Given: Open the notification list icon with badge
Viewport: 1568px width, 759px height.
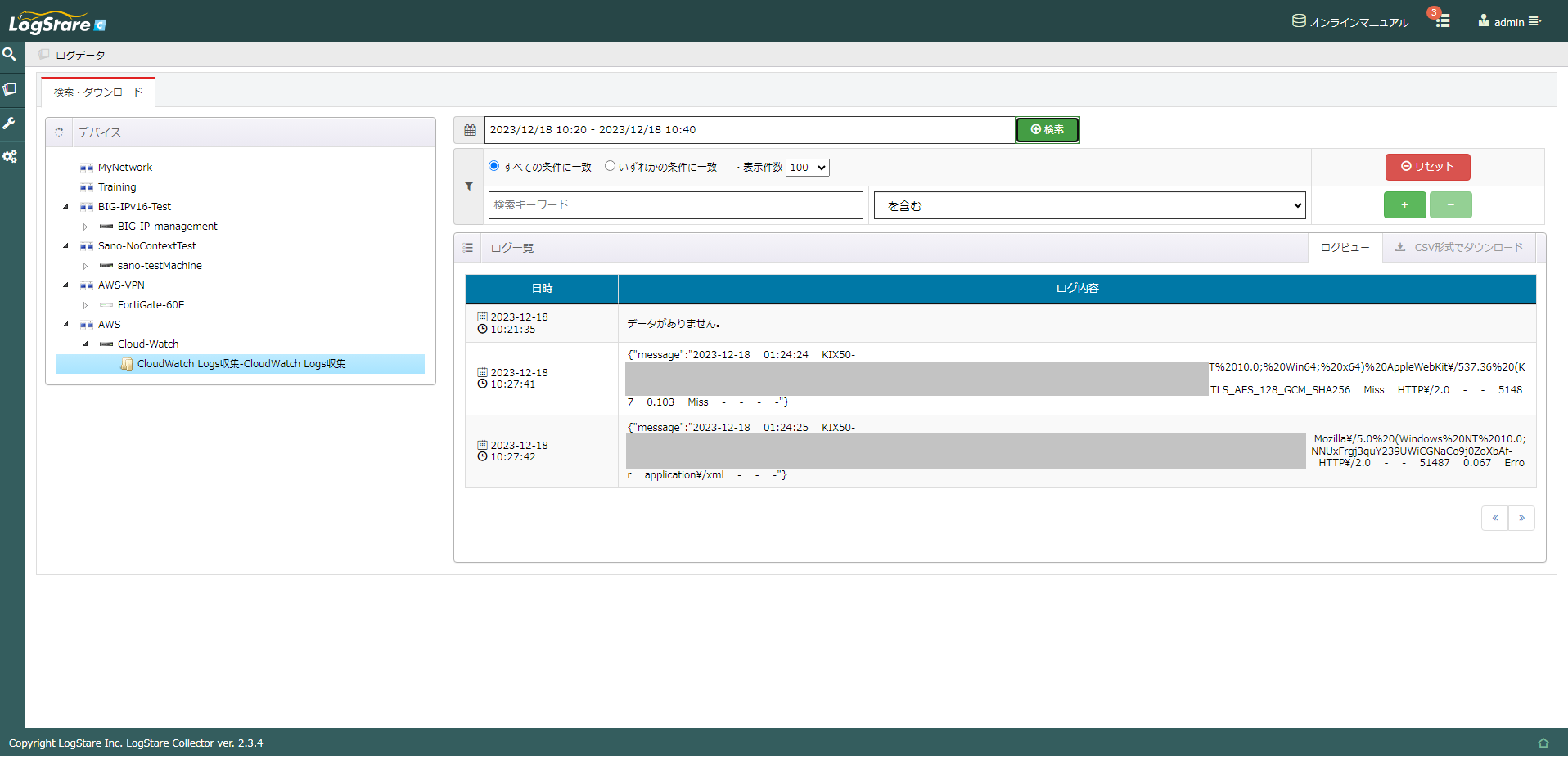Looking at the screenshot, I should click(x=1442, y=20).
